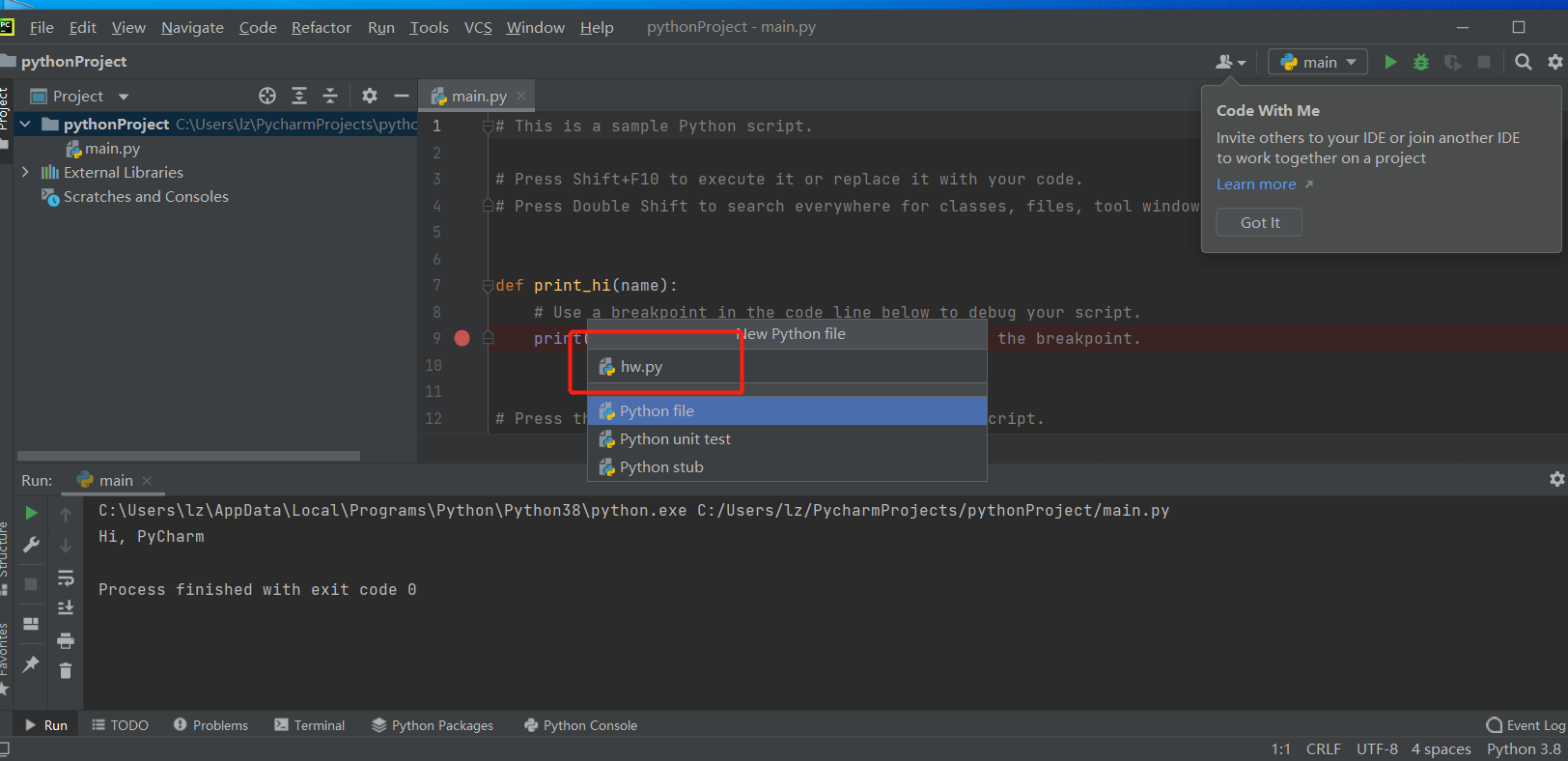Expand External Libraries node
Viewport: 1568px width, 761px height.
(x=25, y=172)
